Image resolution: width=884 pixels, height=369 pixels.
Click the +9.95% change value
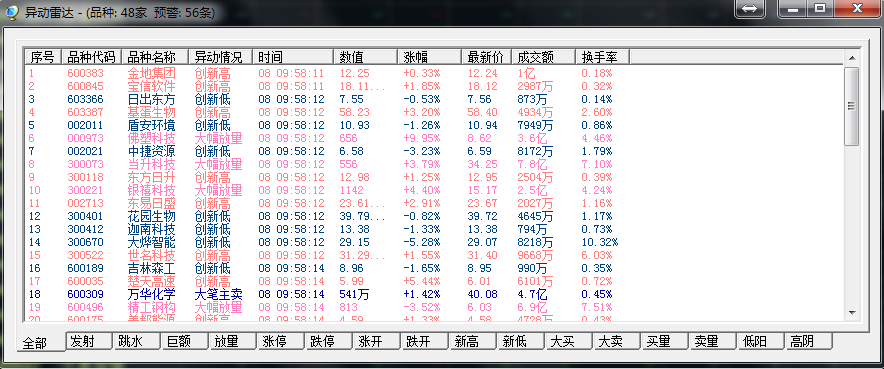point(422,138)
